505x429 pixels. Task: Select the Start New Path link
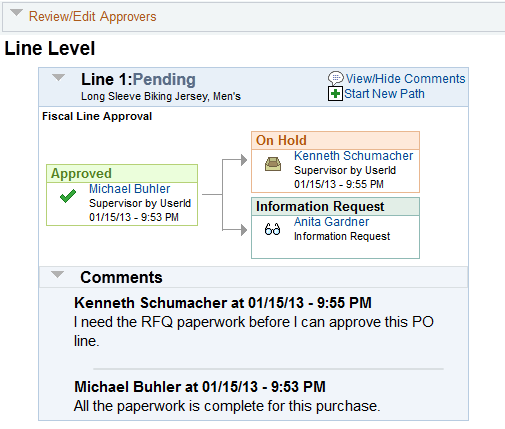384,94
